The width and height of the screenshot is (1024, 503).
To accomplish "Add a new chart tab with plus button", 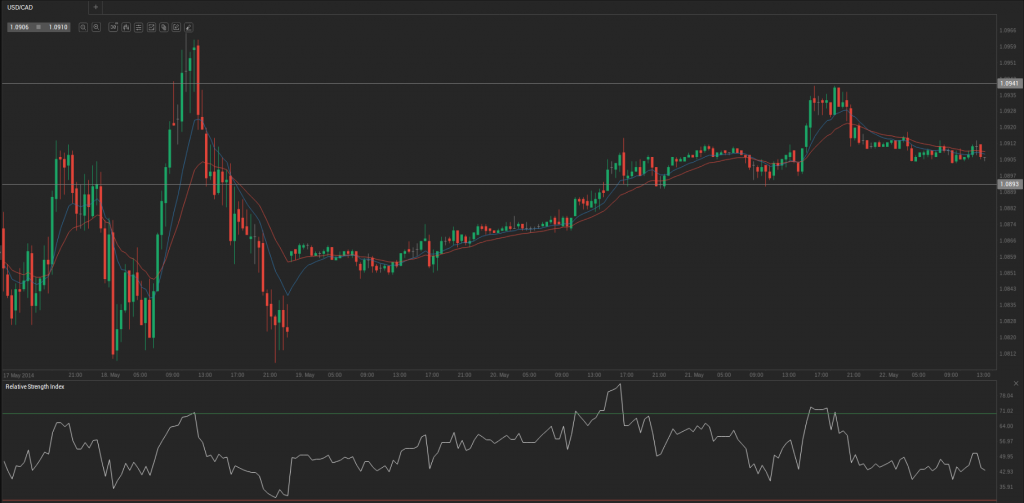I will 95,7.
